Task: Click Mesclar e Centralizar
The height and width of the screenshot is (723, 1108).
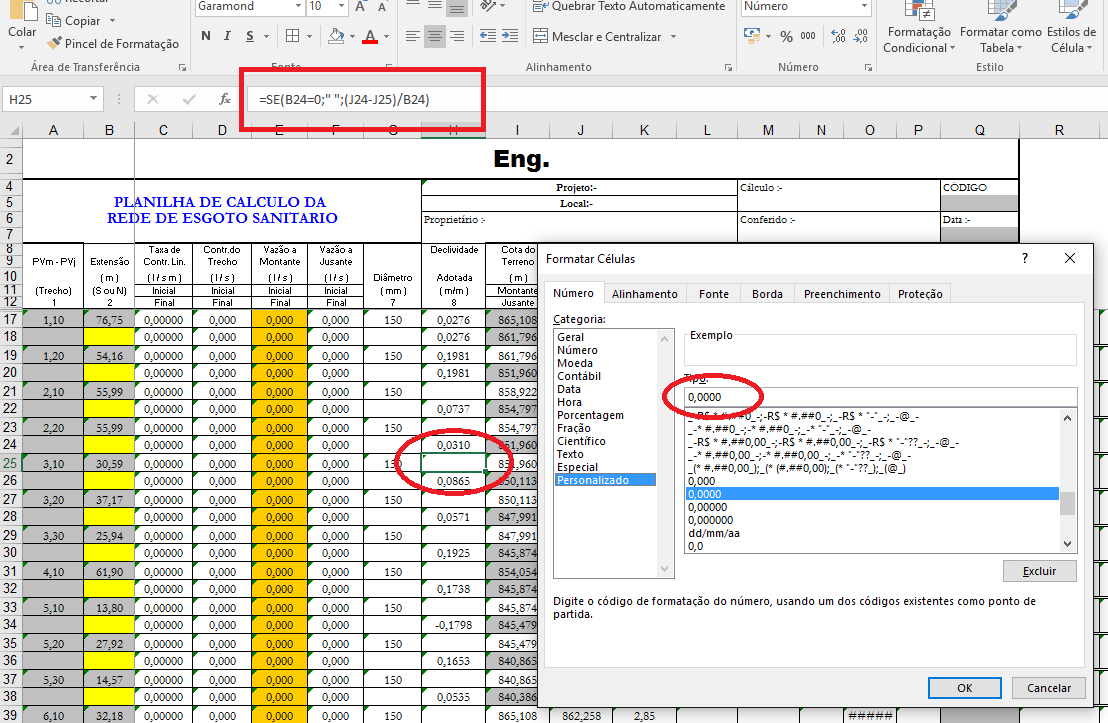Action: (x=598, y=36)
